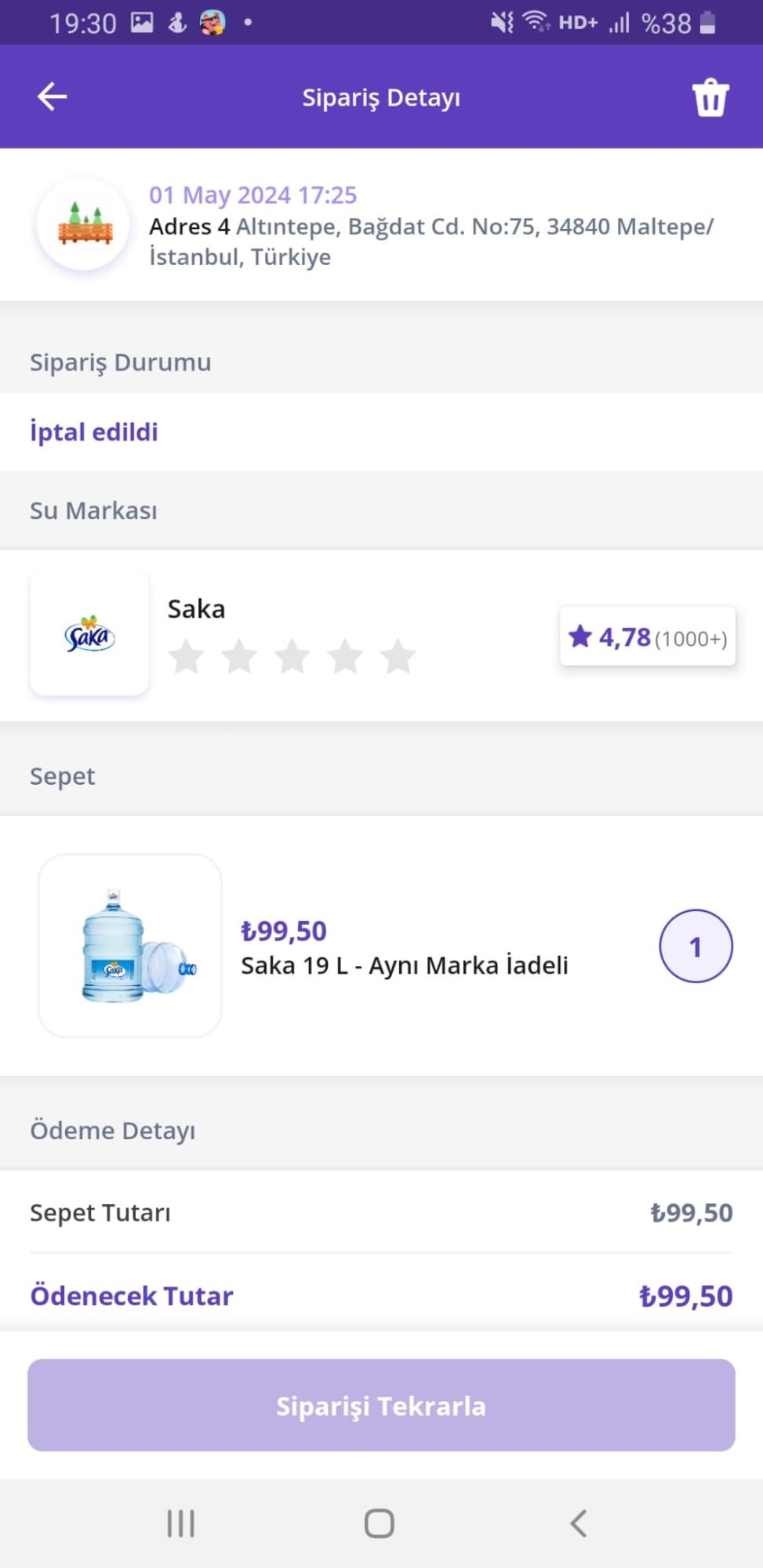Tap the Saka 19 L bottle image
Screen dimensions: 763x1568
[130, 946]
